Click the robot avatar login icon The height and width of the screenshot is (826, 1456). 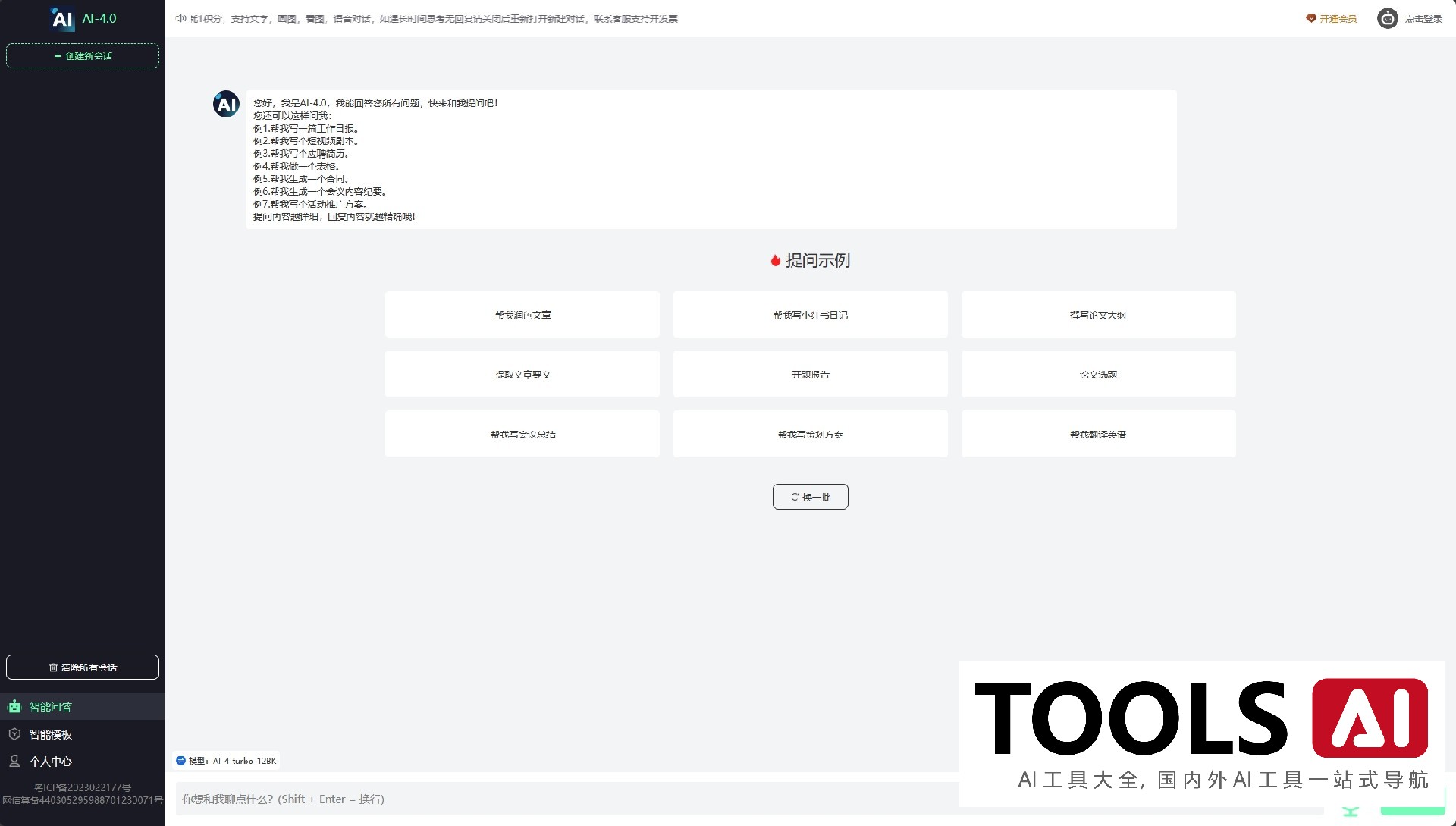1387,19
